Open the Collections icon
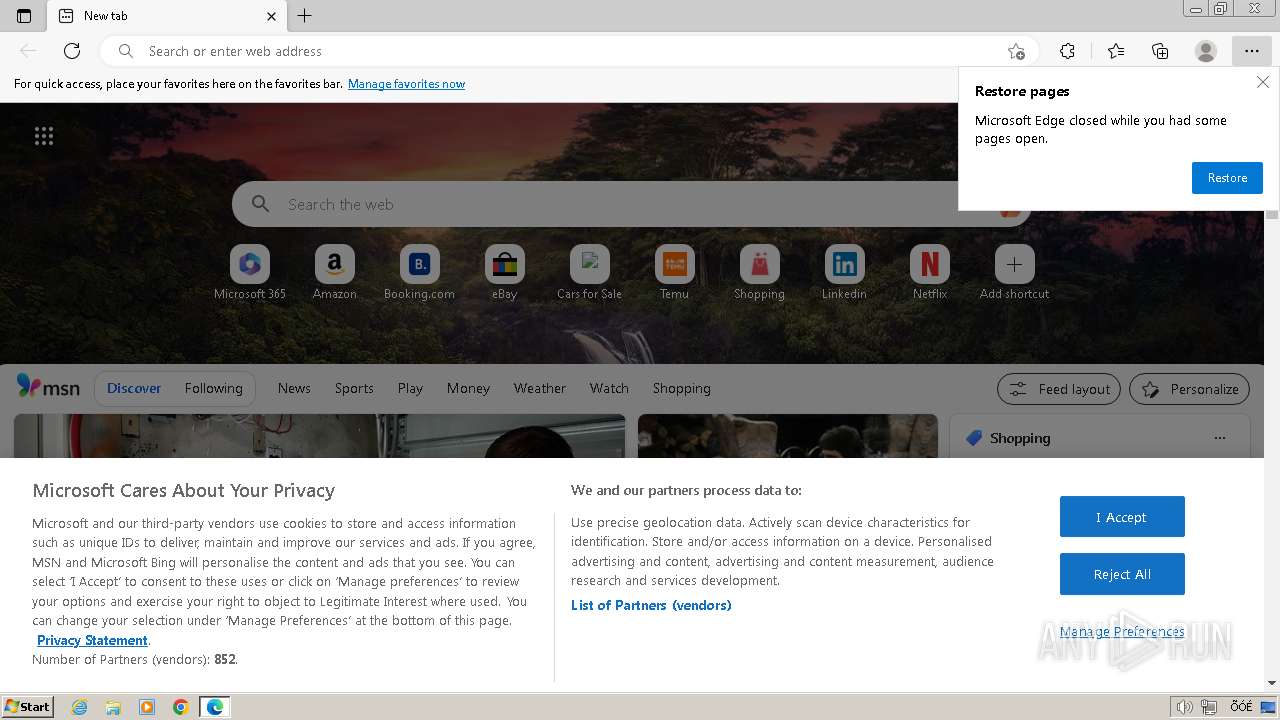Viewport: 1280px width, 720px height. [1160, 51]
